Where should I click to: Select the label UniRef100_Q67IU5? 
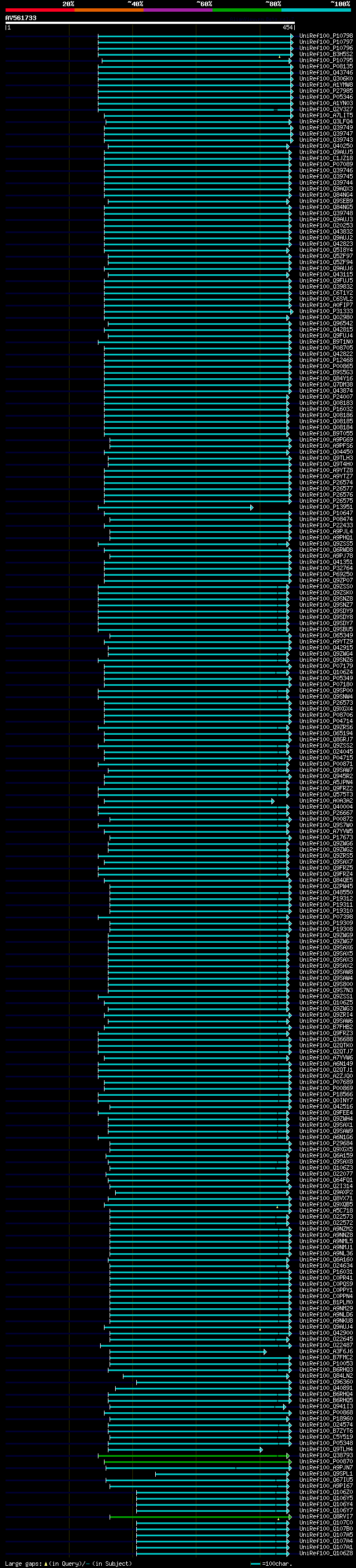(326, 1480)
